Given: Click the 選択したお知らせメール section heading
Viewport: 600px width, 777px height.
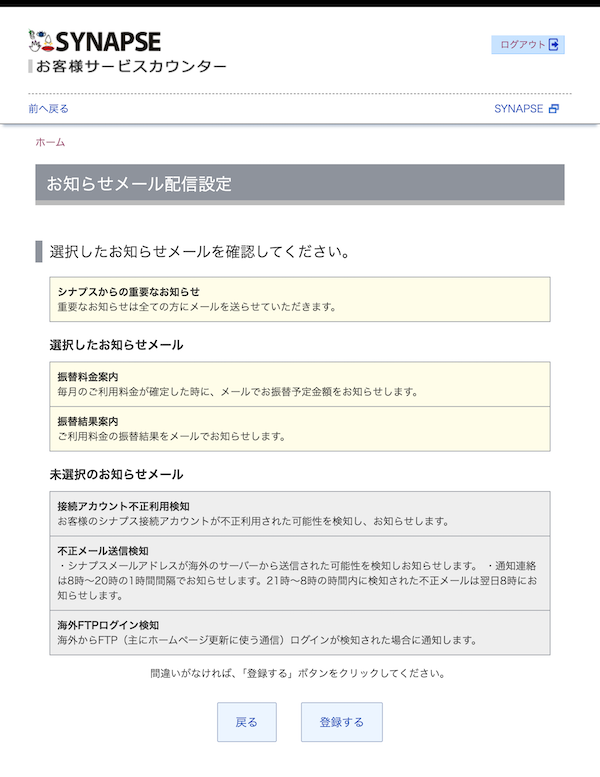Looking at the screenshot, I should (116, 344).
